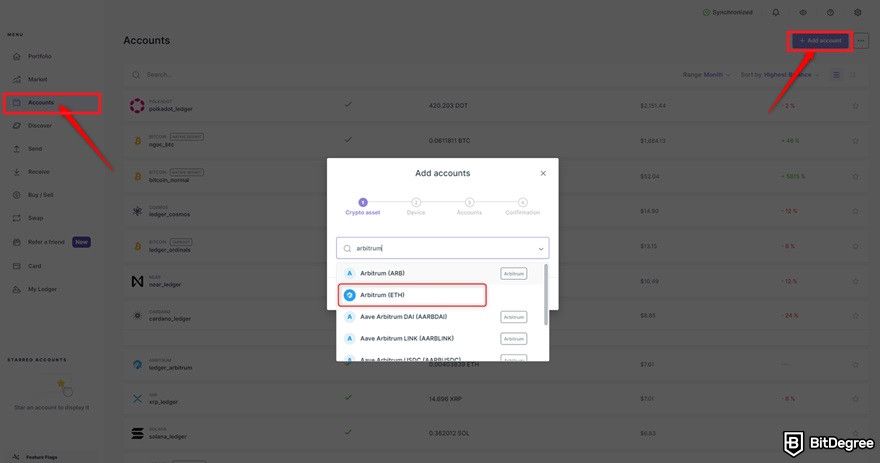Click the Crypto asset step indicator
The height and width of the screenshot is (463, 880).
coord(363,207)
